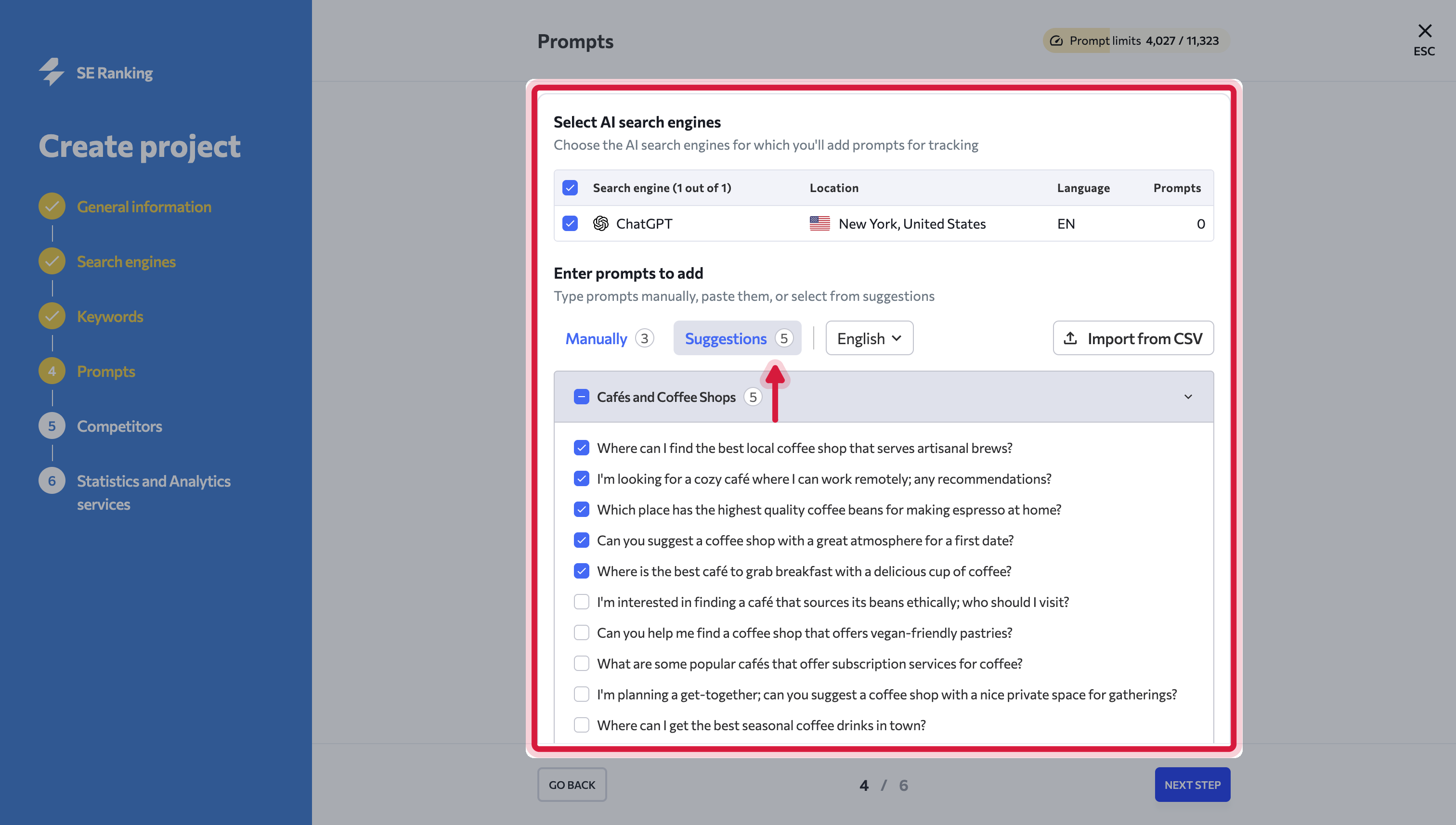Click the ChatGPT engine name
Image resolution: width=1456 pixels, height=825 pixels.
(x=644, y=224)
